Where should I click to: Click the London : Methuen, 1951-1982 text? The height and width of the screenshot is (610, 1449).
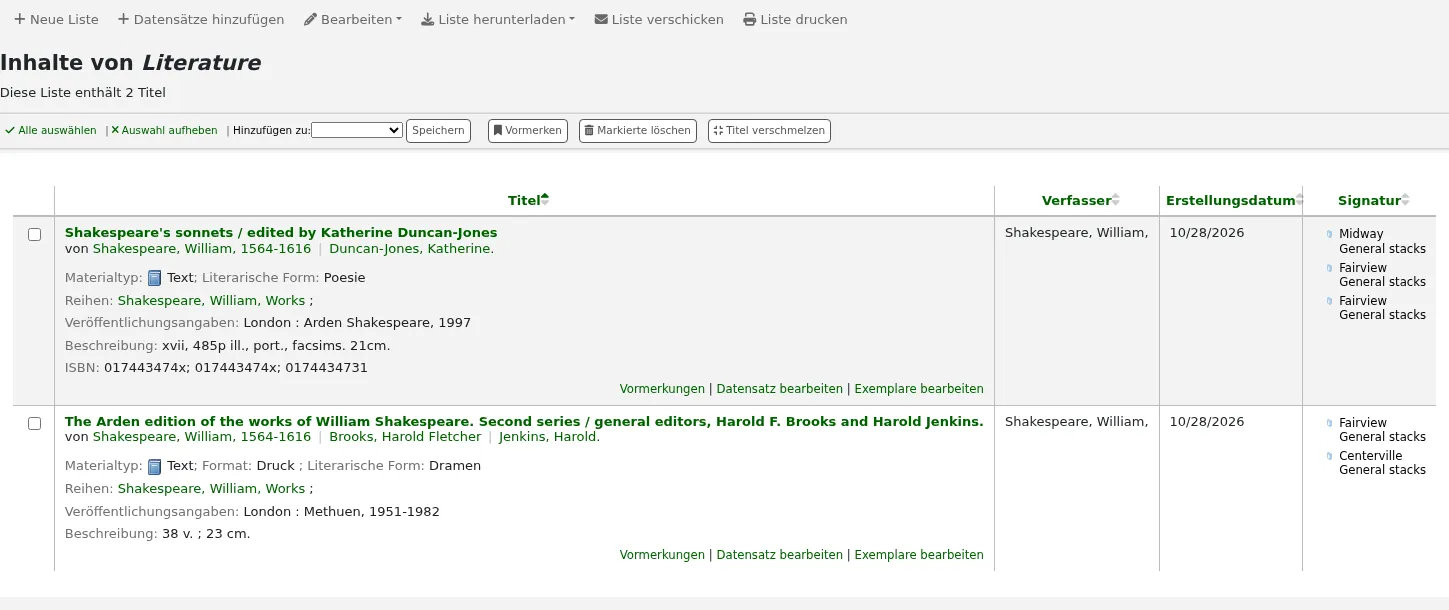342,511
